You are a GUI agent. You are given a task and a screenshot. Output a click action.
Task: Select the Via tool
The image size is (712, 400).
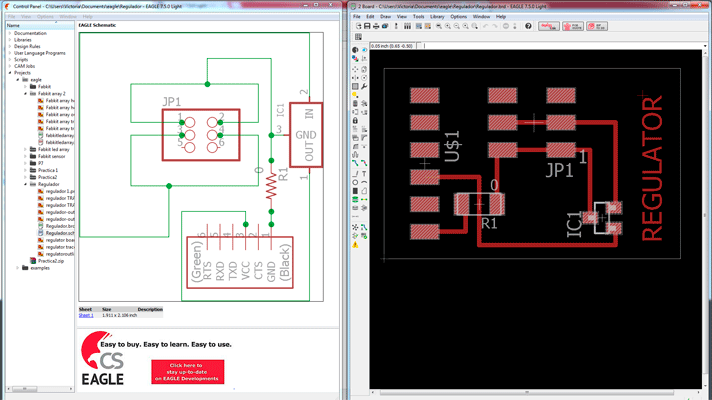(355, 199)
